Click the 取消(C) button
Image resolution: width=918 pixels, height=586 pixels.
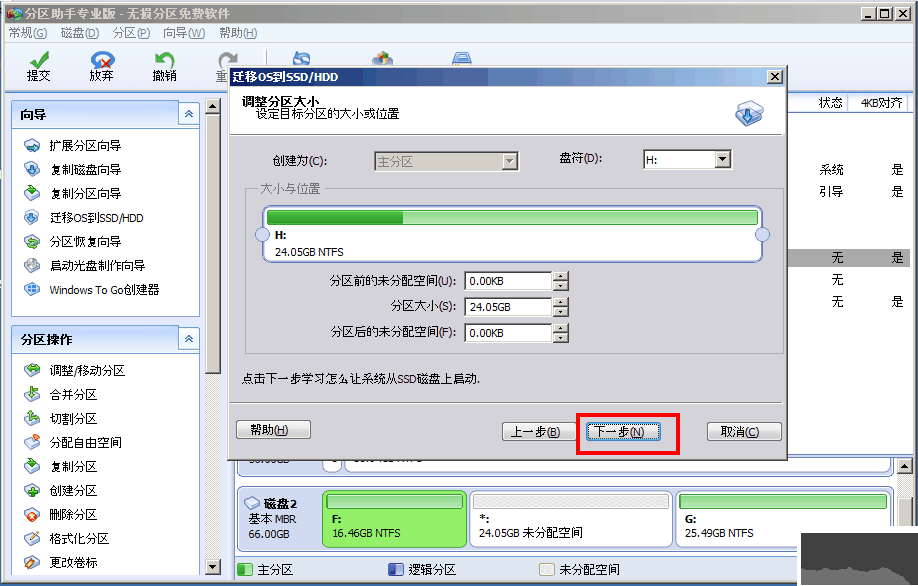(744, 432)
